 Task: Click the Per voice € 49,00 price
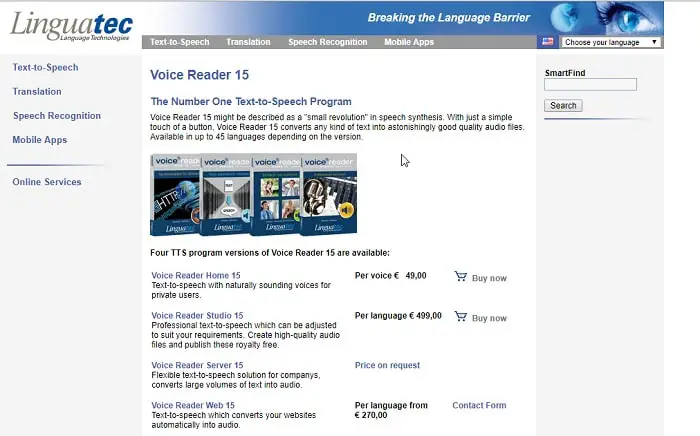391,275
